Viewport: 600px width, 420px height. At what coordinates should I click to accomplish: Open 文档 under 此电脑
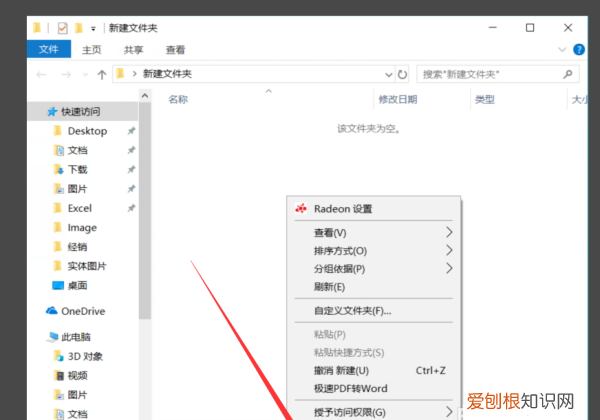click(77, 414)
